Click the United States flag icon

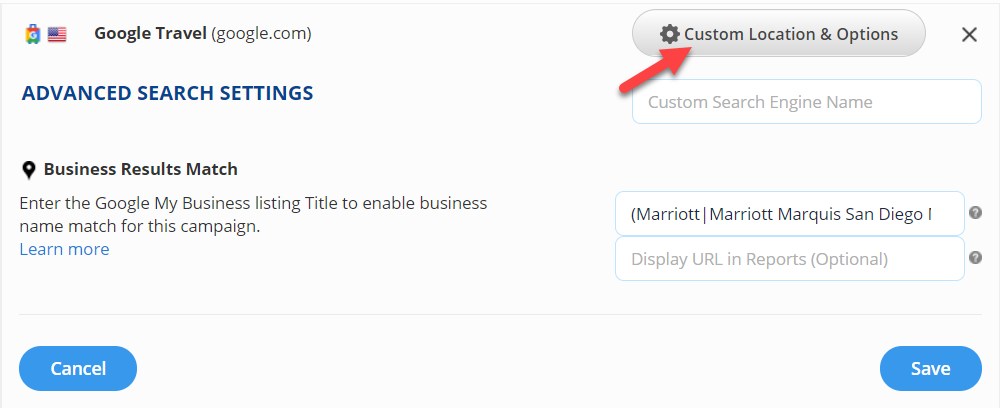[57, 34]
